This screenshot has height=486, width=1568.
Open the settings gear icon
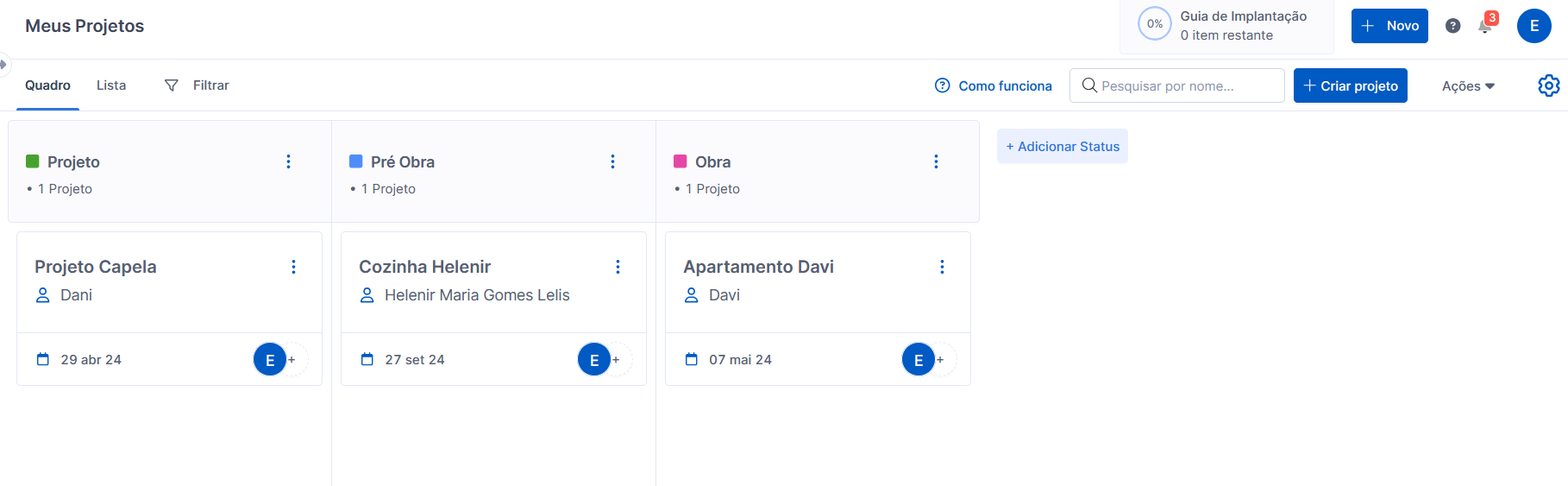[1548, 85]
